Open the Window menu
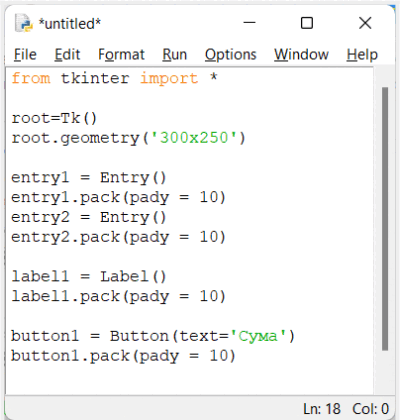Screen dimensions: 404x420 (x=301, y=55)
